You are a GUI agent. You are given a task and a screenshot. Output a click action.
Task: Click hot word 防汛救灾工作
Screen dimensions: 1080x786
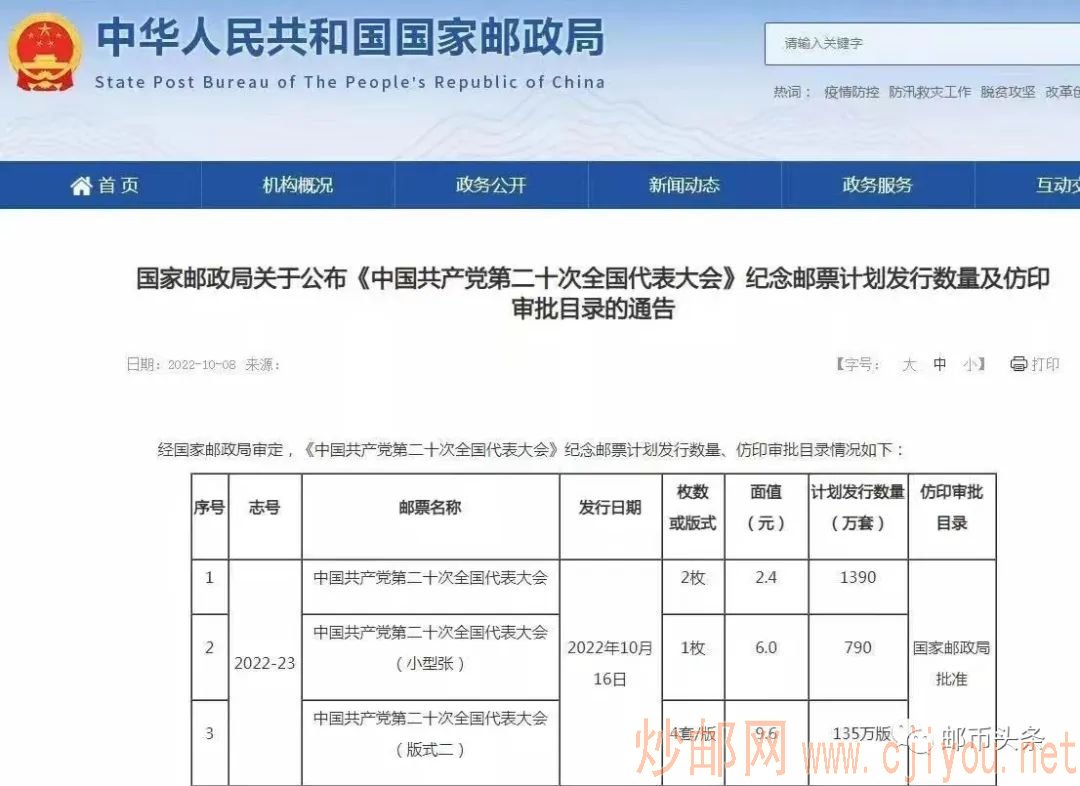click(x=930, y=92)
